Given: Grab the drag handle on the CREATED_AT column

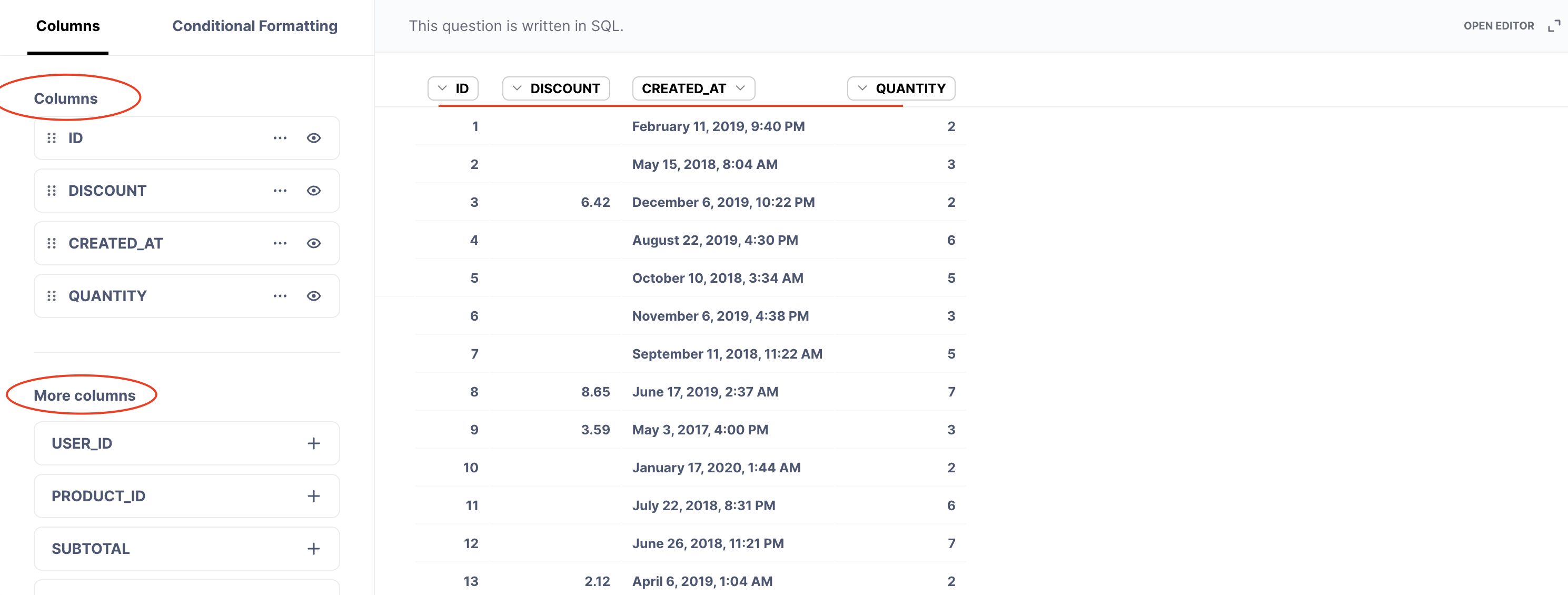Looking at the screenshot, I should pos(52,243).
